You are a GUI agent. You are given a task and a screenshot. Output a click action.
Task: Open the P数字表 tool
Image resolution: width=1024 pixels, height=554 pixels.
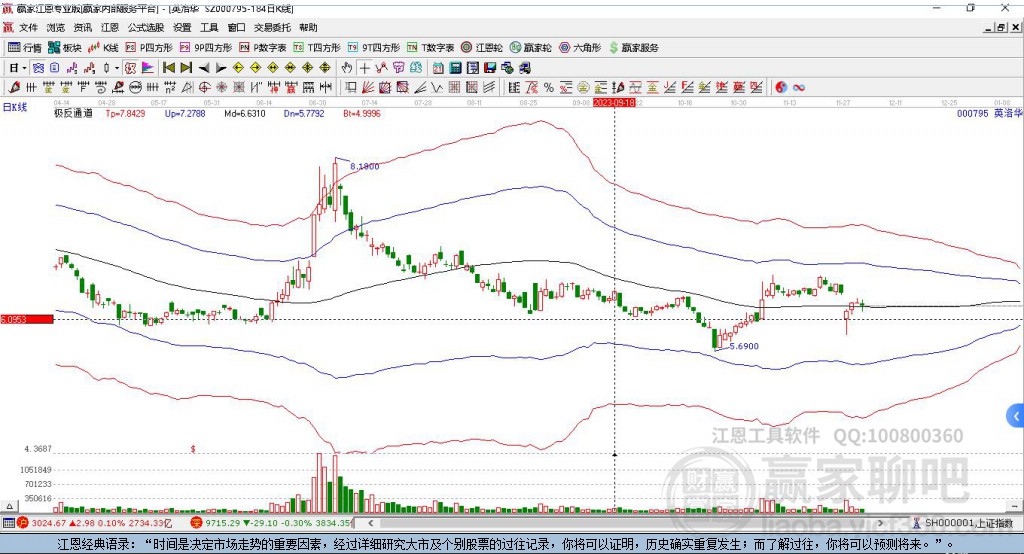coord(263,48)
